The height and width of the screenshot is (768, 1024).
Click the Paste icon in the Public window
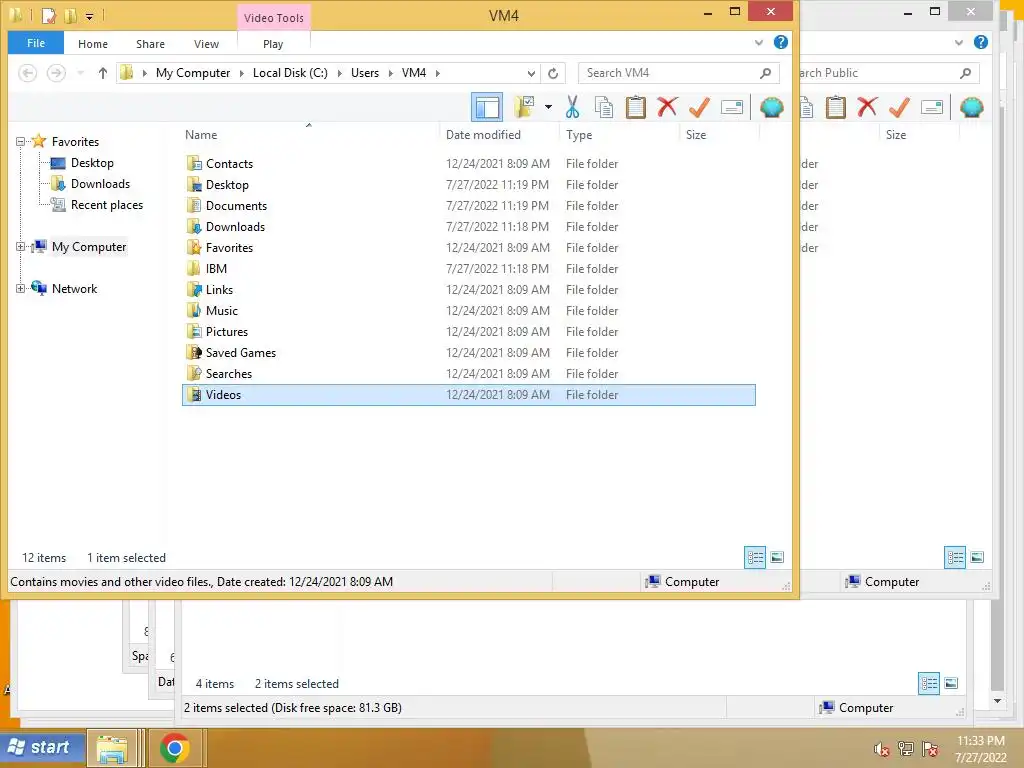(x=835, y=107)
